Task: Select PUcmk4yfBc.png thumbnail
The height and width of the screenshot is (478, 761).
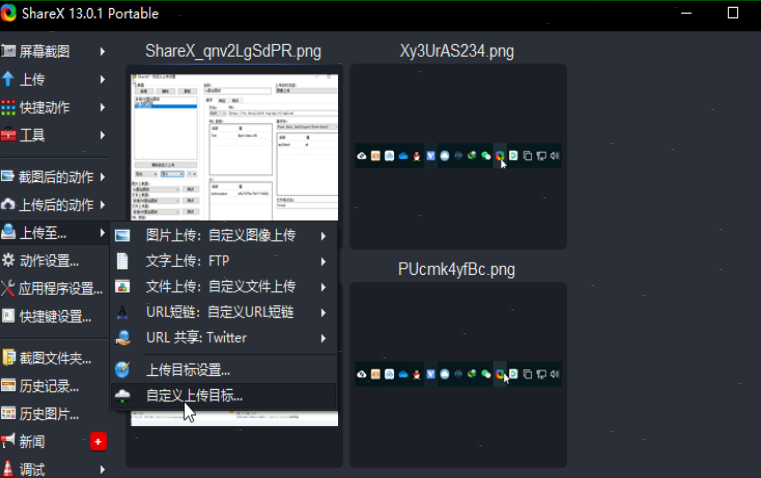Action: coord(458,374)
